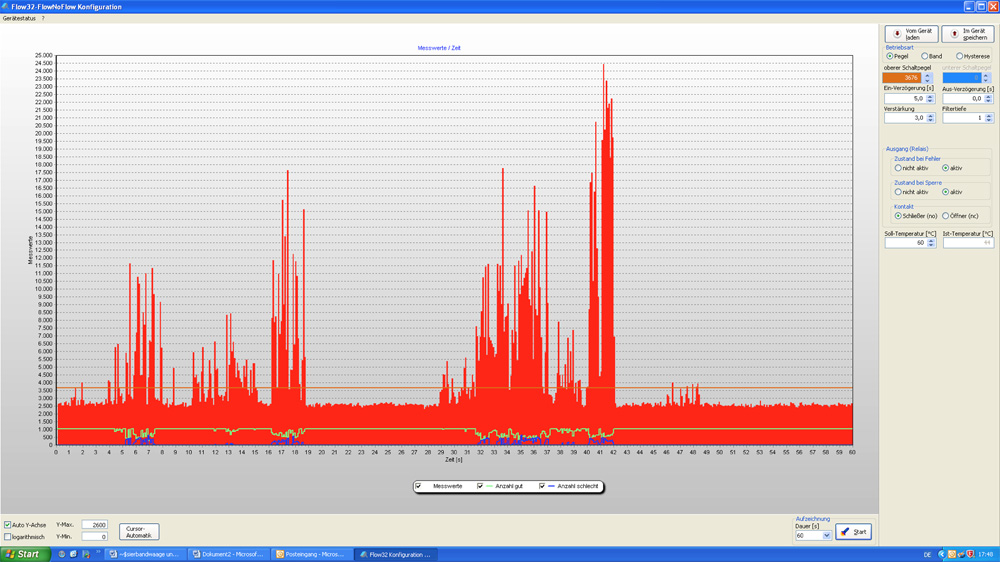Toggle the Auto Y-Achse checkbox
This screenshot has height=562, width=1000.
8,525
